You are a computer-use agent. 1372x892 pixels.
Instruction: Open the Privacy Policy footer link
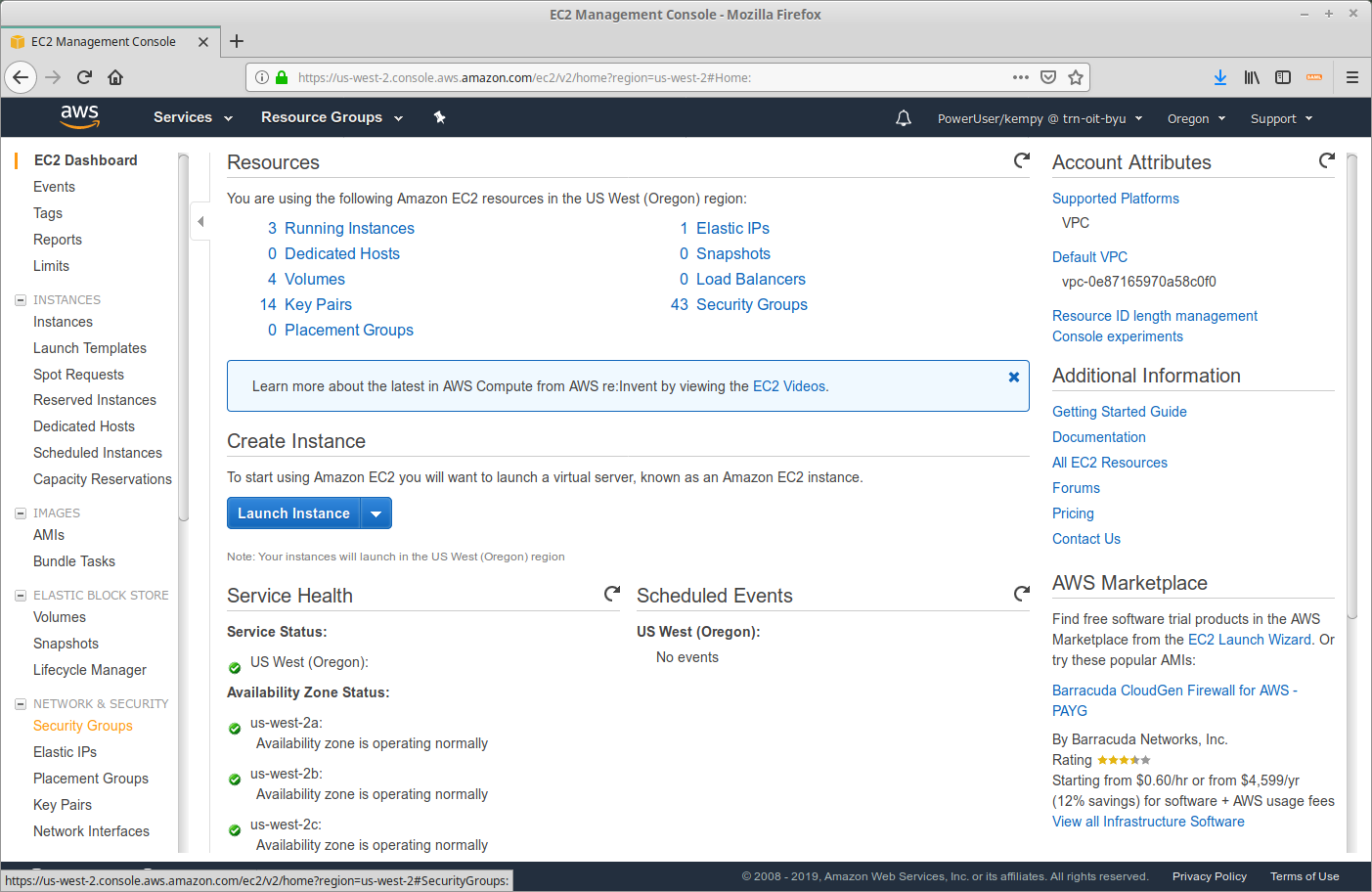coord(1210,876)
